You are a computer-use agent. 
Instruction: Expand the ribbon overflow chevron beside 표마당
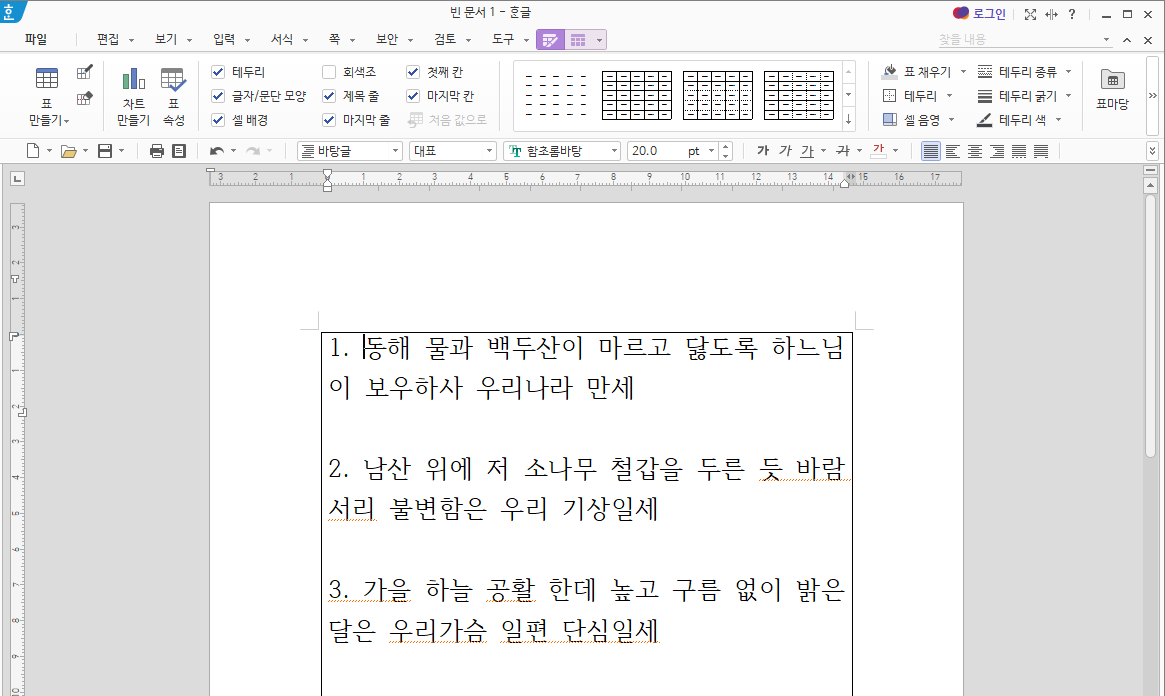1152,96
